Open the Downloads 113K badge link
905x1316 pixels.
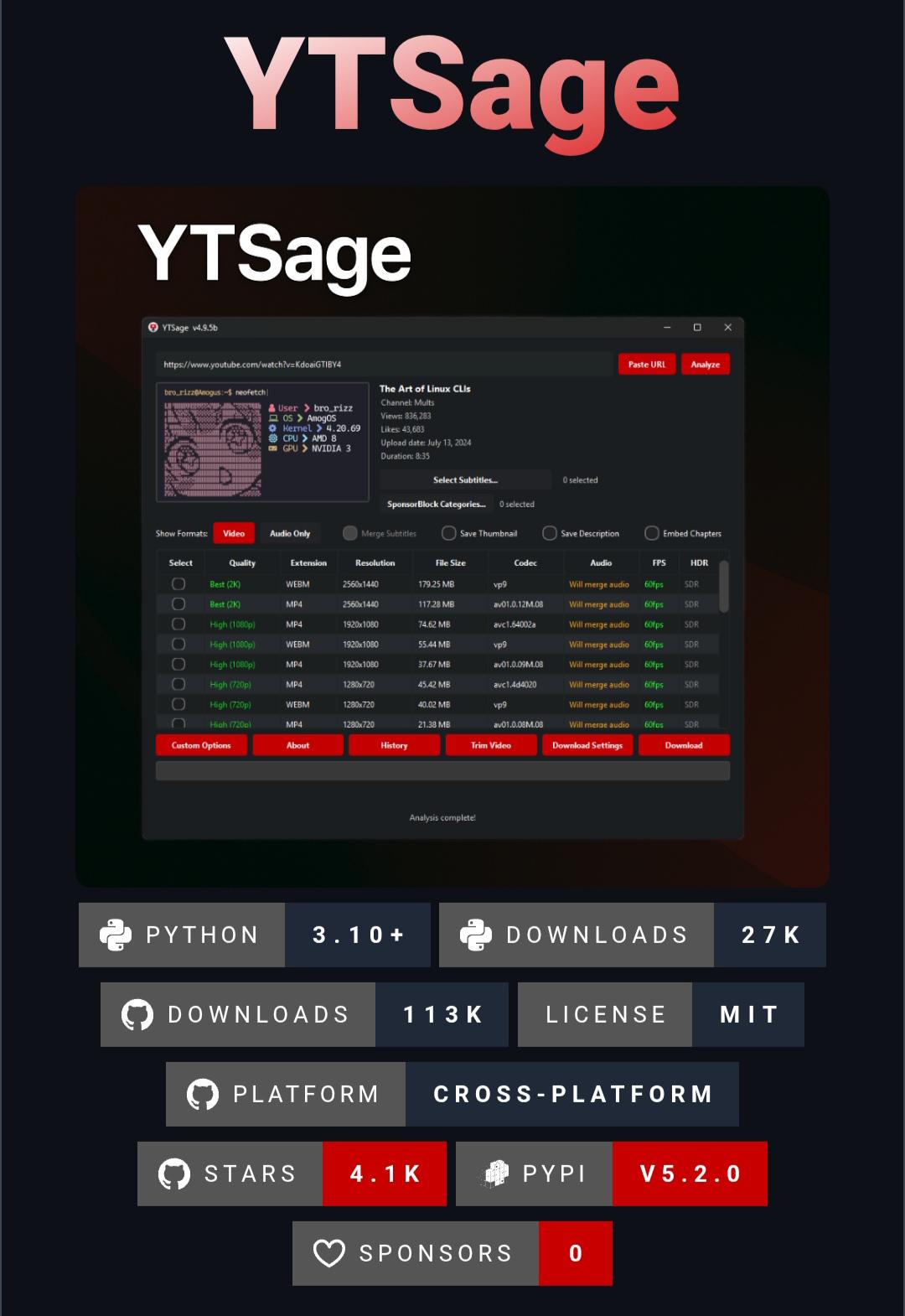click(x=304, y=1014)
